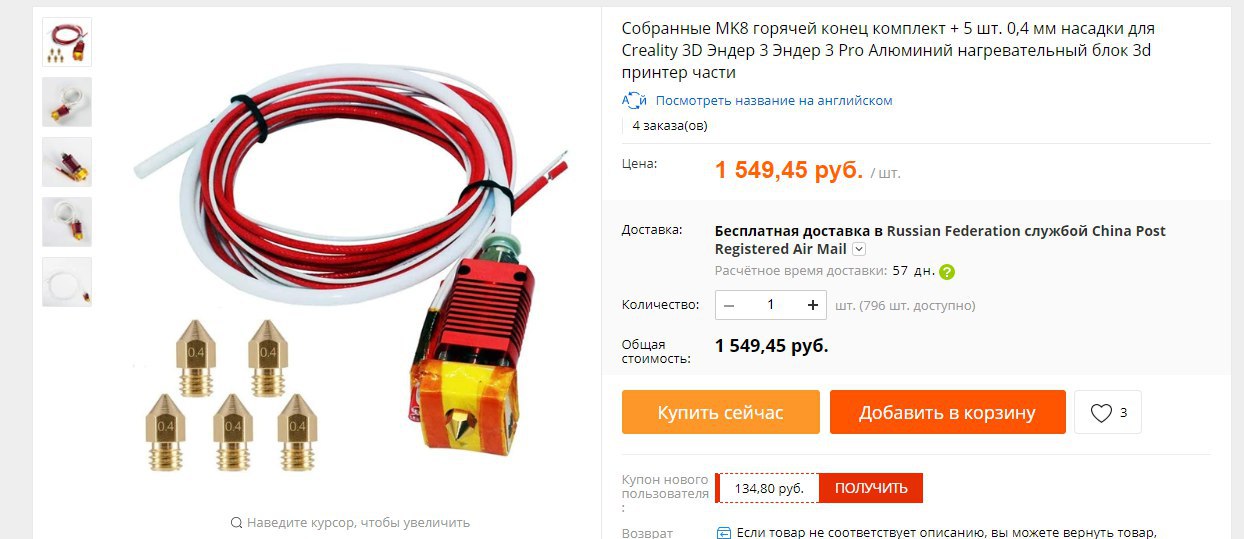Expand the China Post shipping method dropdown

tap(859, 249)
